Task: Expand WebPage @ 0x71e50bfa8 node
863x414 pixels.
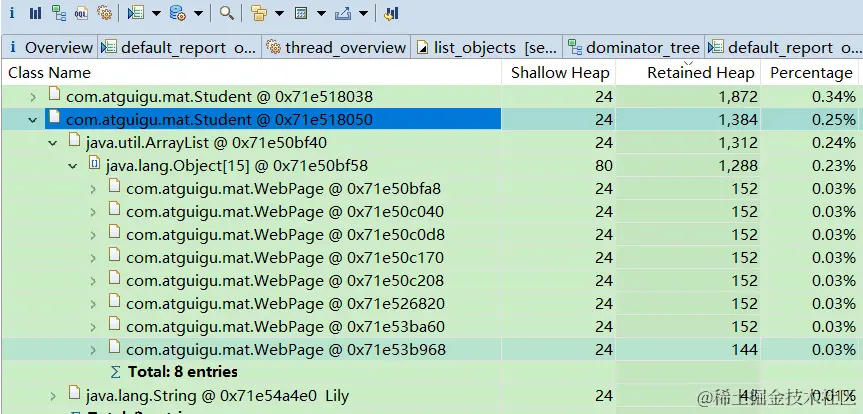Action: (93, 189)
